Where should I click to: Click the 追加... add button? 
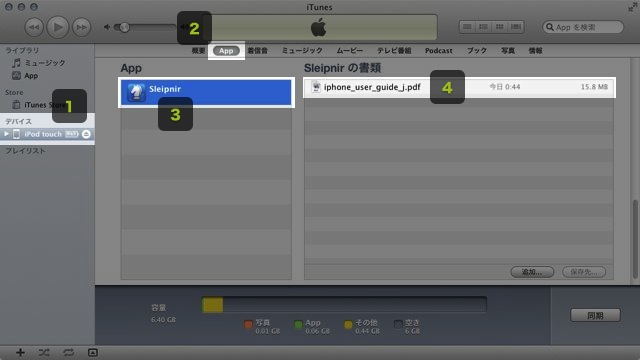(532, 272)
